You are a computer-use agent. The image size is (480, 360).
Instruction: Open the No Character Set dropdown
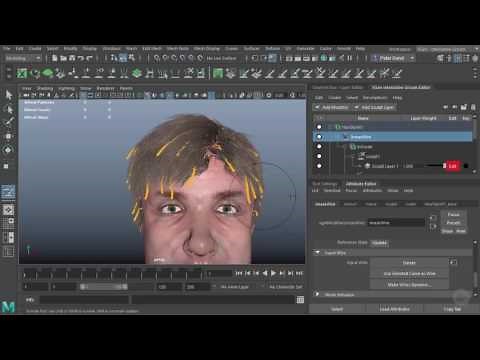tap(285, 287)
